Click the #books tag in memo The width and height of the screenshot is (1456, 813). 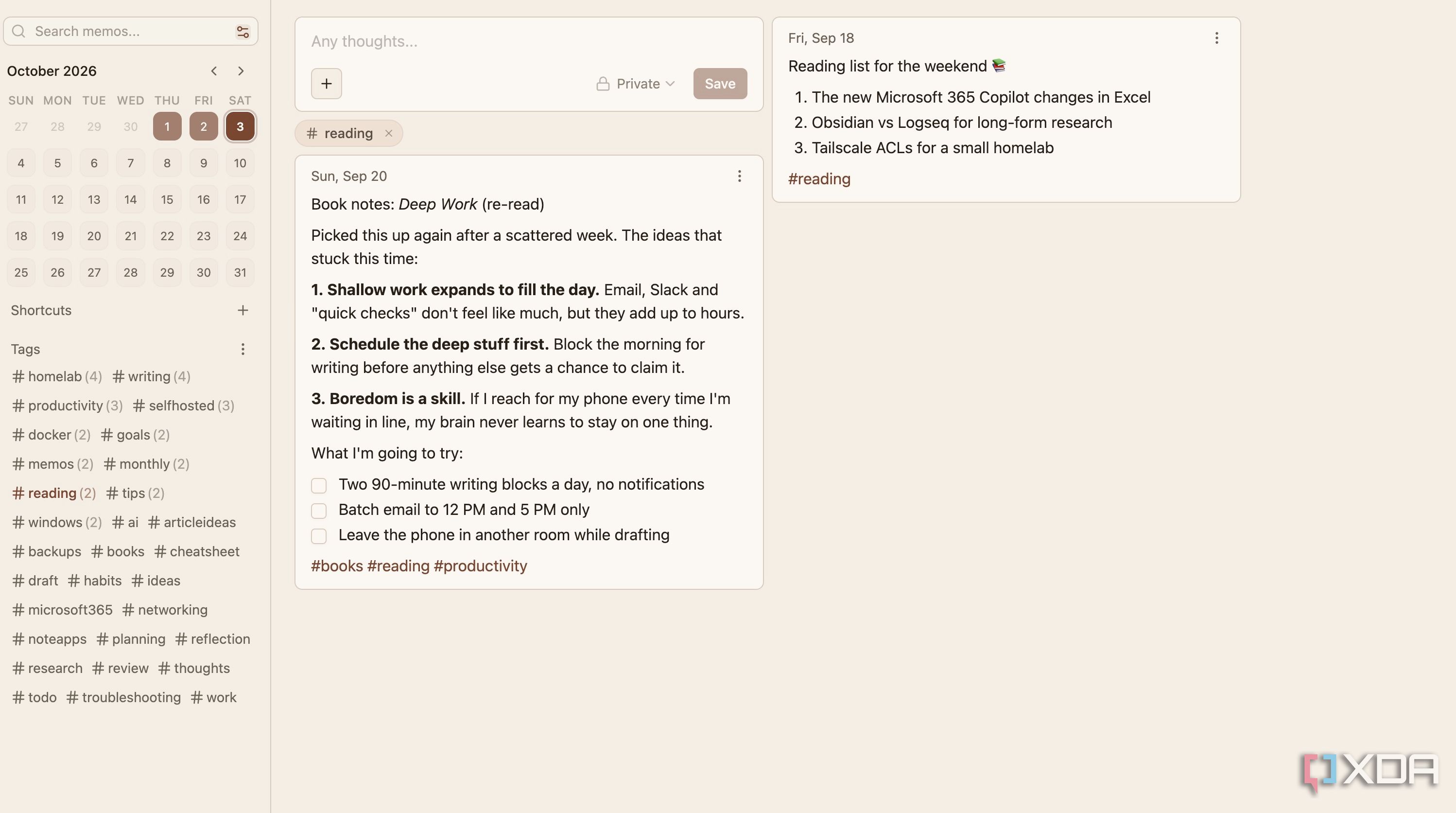337,566
